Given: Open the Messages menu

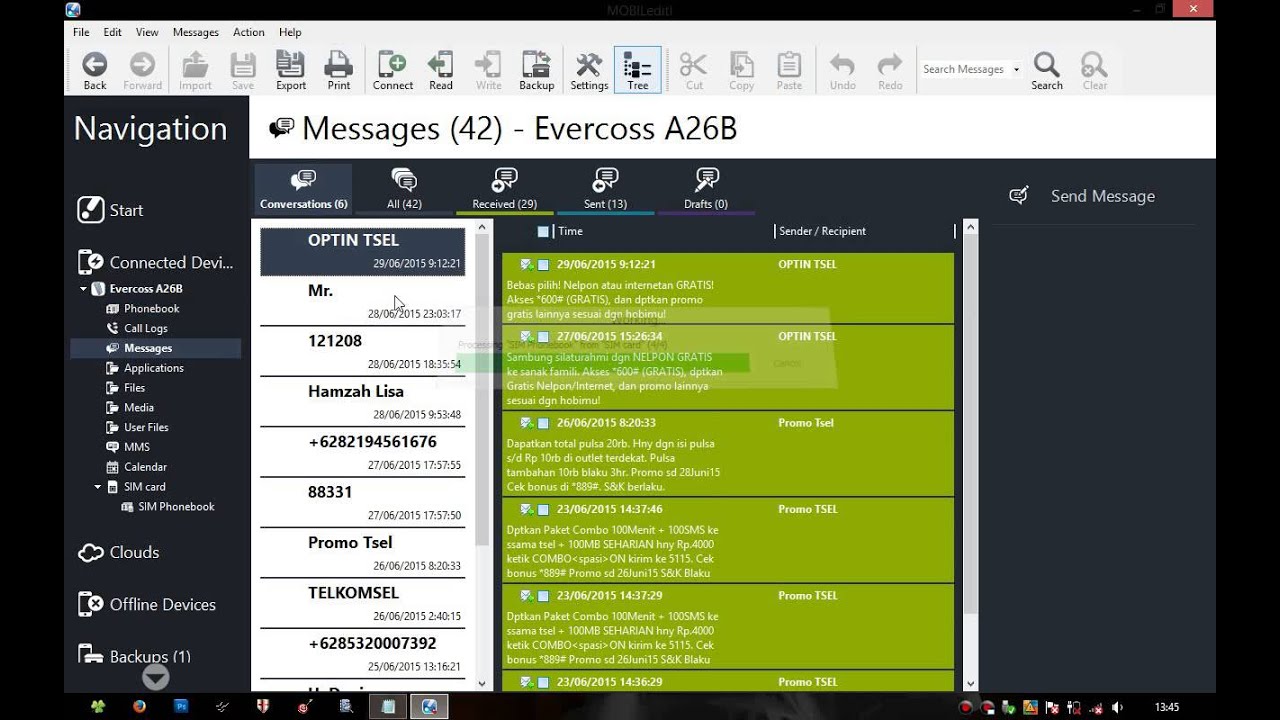Looking at the screenshot, I should 196,32.
